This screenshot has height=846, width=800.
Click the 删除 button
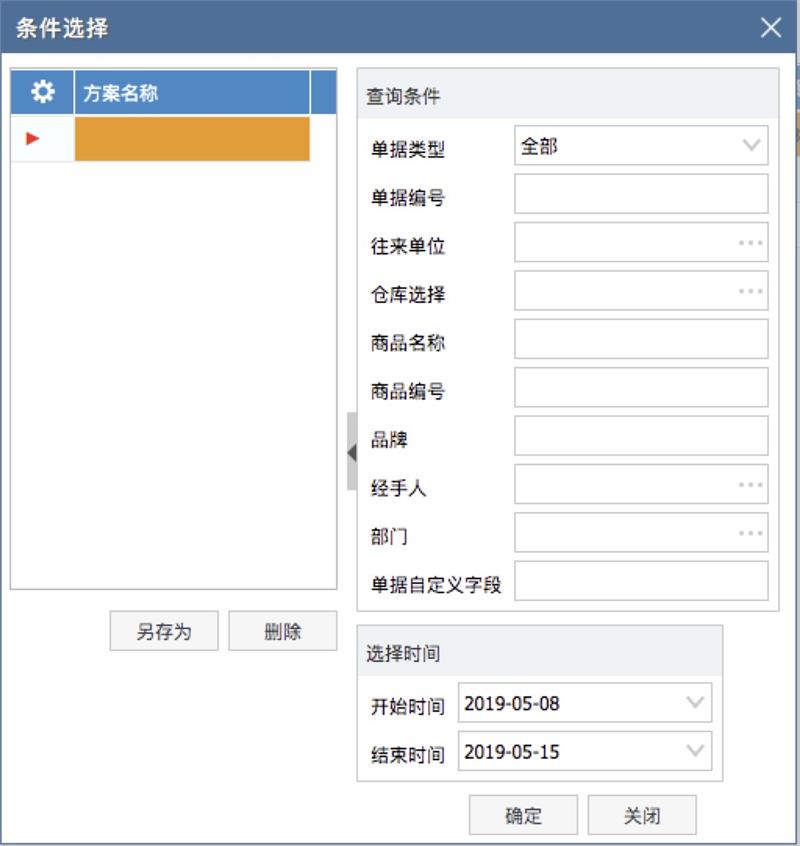283,631
